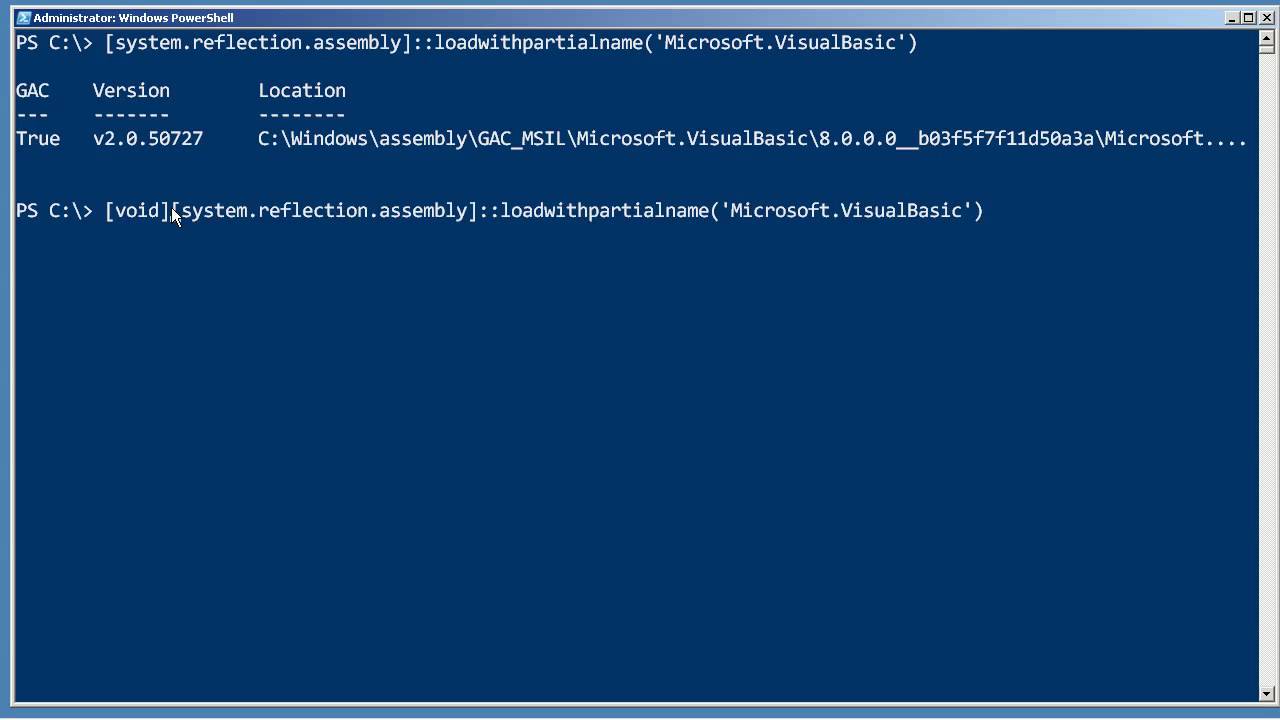Image resolution: width=1280 pixels, height=720 pixels.
Task: Click the GAC_MSIL assembly location path
Action: tap(752, 138)
